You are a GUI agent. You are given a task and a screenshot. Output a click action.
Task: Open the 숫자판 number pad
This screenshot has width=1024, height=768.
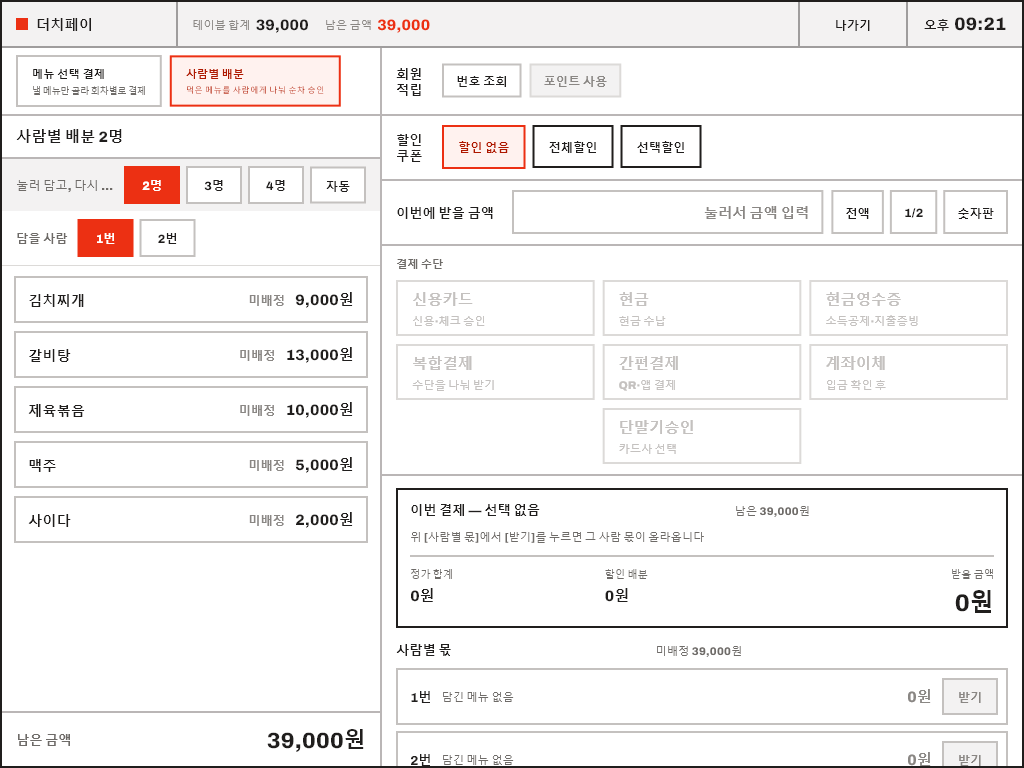[x=976, y=212]
